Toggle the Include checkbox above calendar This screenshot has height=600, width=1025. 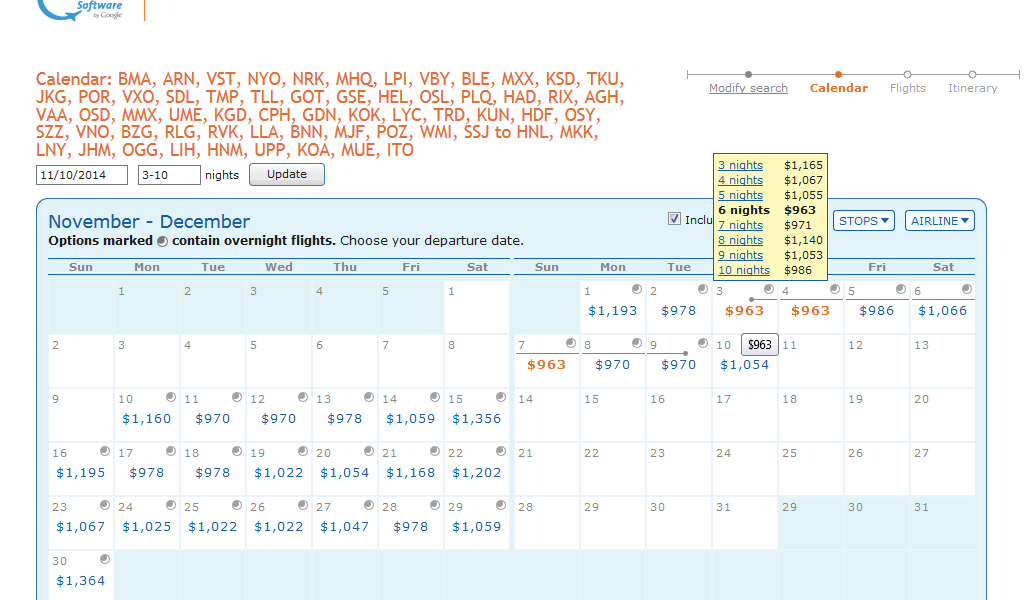(x=674, y=220)
